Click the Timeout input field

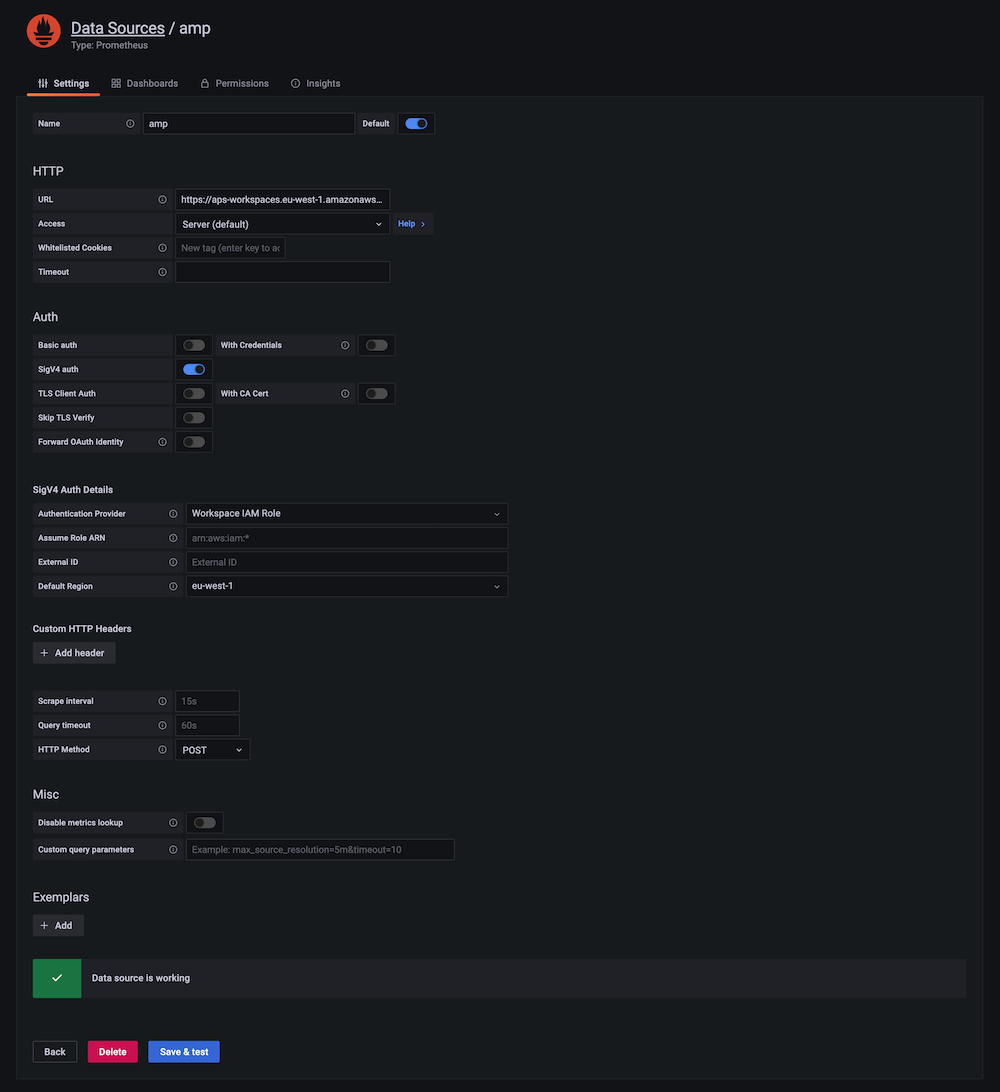(x=282, y=272)
